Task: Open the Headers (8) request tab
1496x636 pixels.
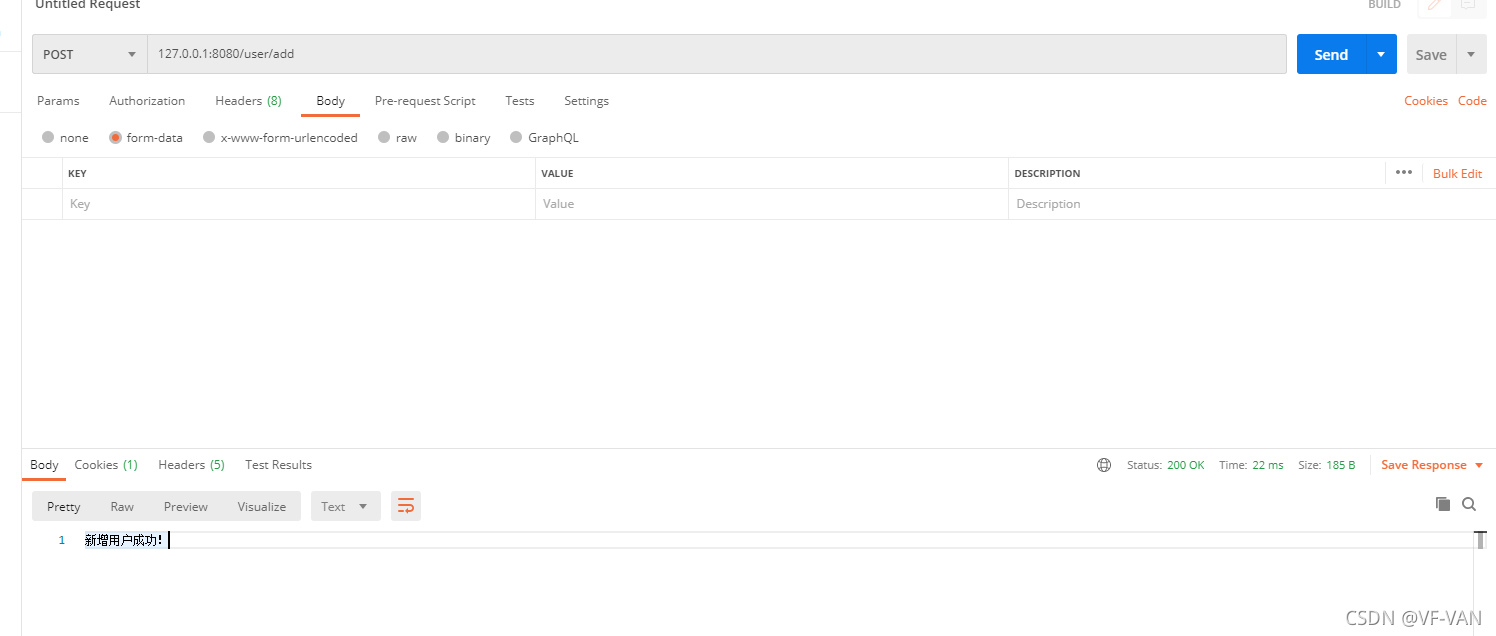Action: (248, 100)
